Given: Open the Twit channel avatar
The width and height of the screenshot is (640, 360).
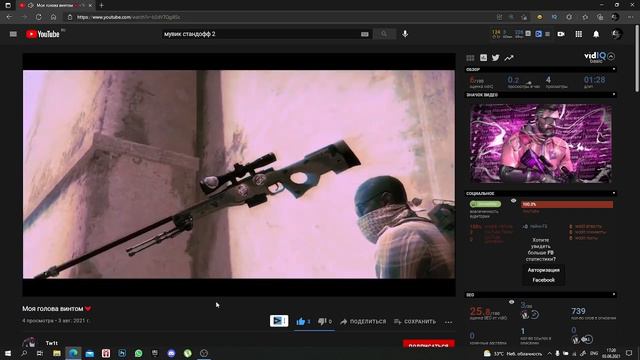Looking at the screenshot, I should point(29,343).
